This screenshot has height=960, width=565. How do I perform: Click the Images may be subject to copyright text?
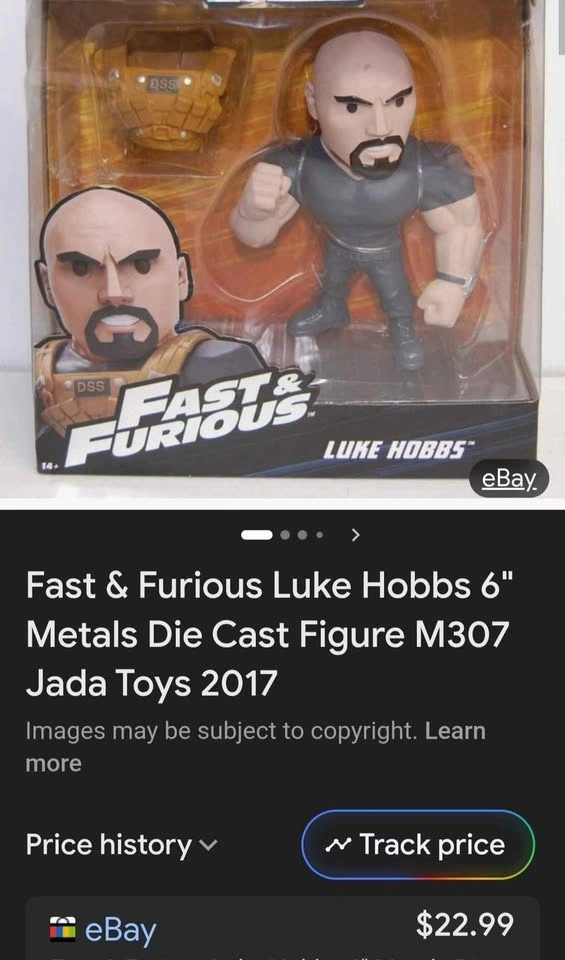click(222, 731)
